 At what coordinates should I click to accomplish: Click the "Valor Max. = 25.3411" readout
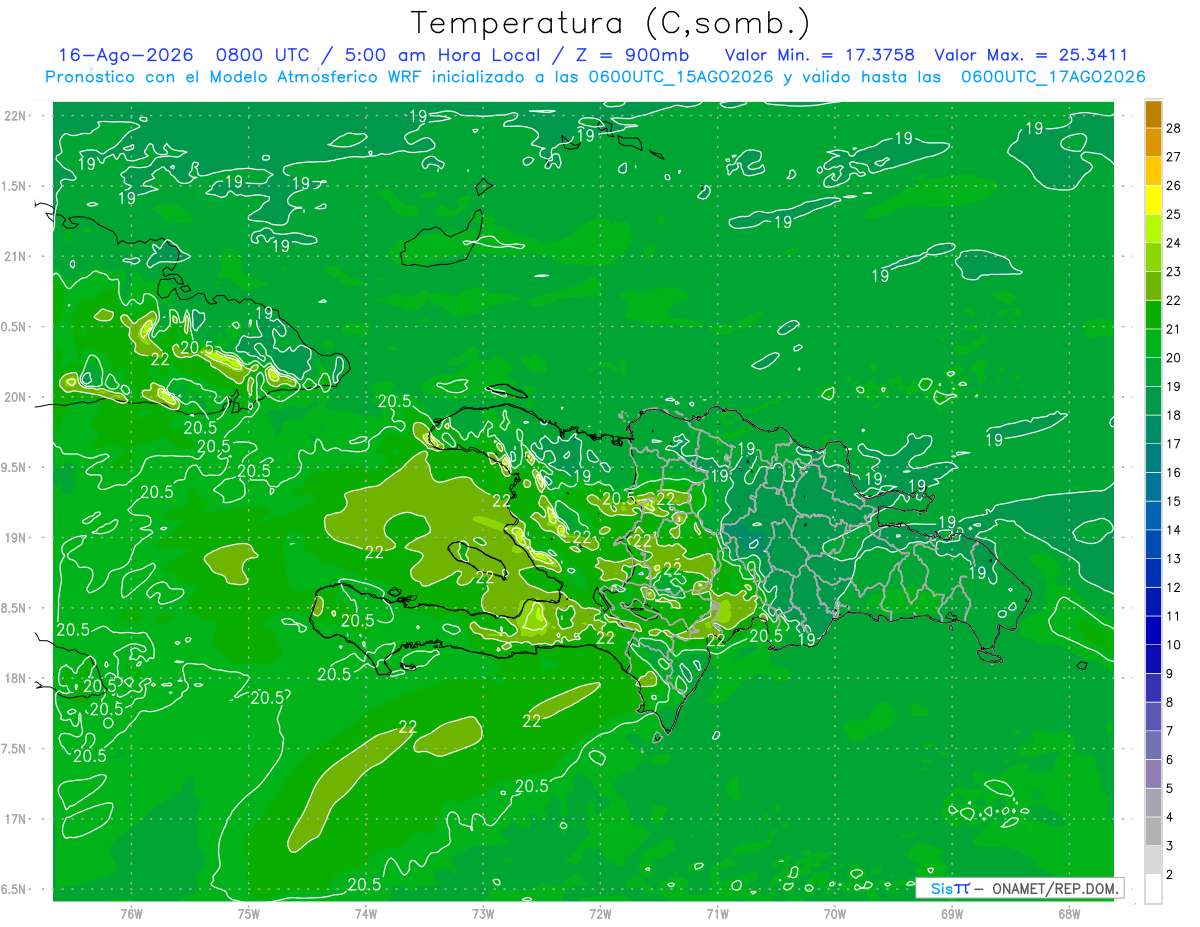[1031, 56]
